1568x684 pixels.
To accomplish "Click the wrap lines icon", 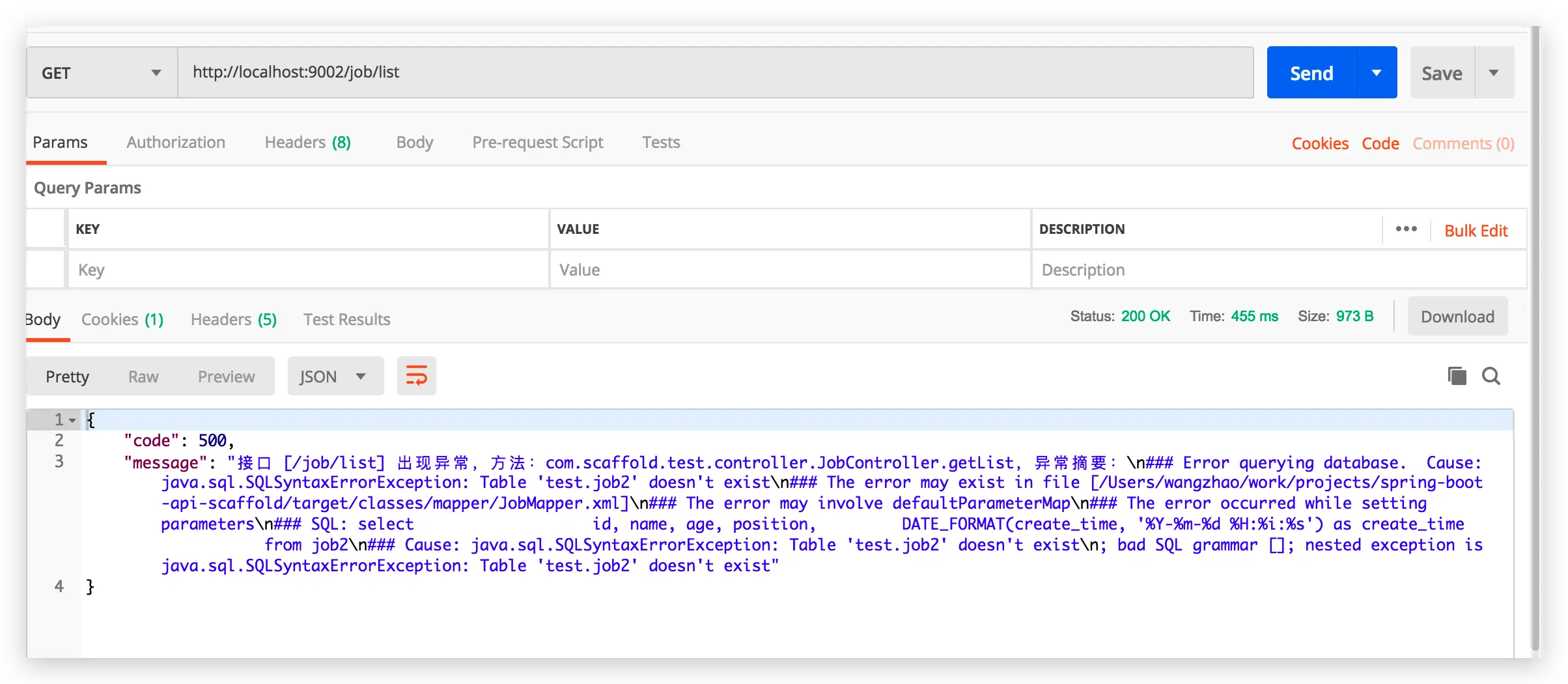I will pos(416,376).
